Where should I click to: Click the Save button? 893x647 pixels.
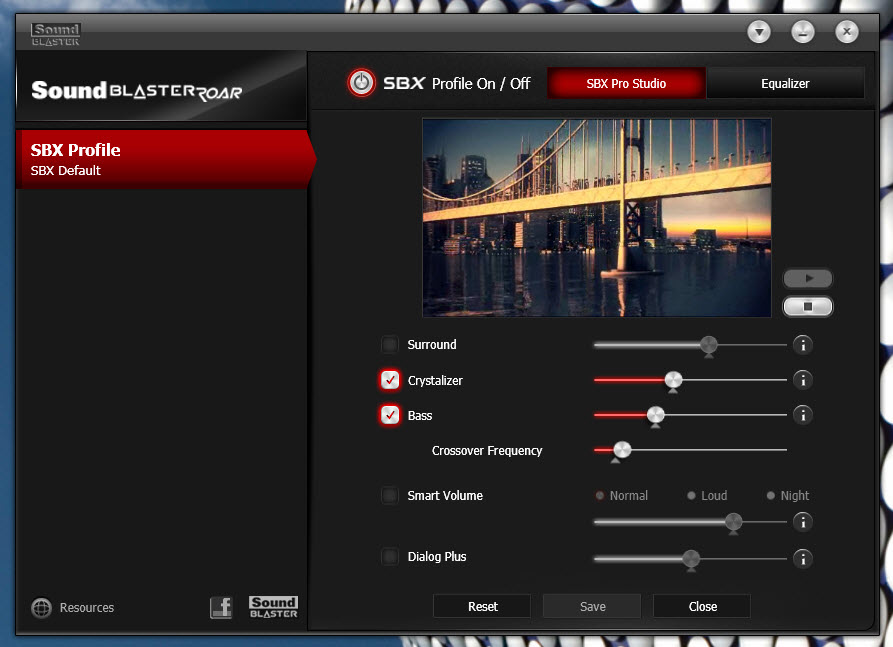tap(592, 607)
